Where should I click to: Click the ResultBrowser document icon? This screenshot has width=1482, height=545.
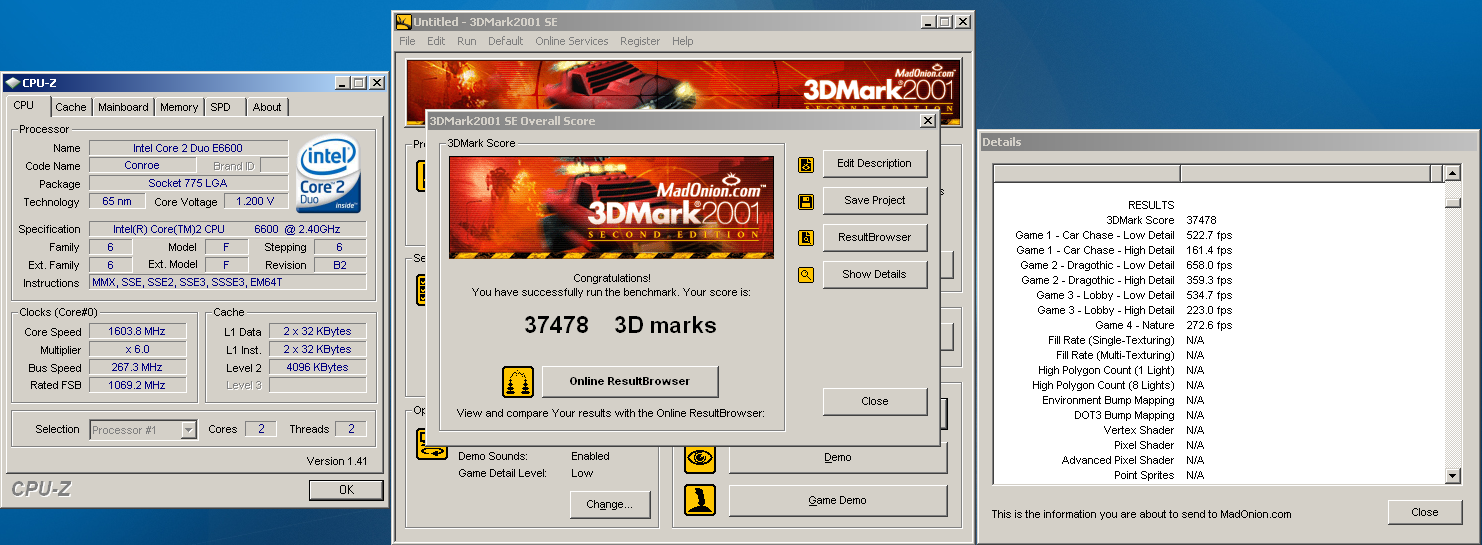(x=806, y=238)
